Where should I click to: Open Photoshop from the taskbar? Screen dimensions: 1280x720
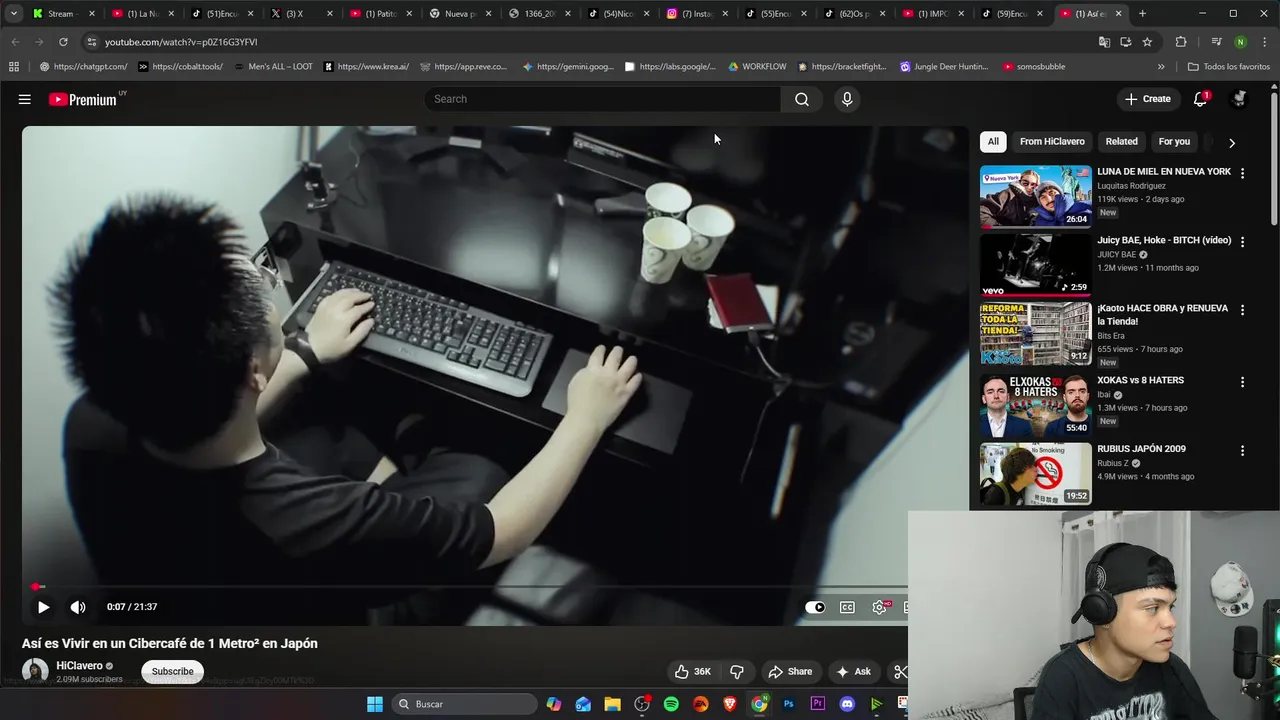[788, 704]
